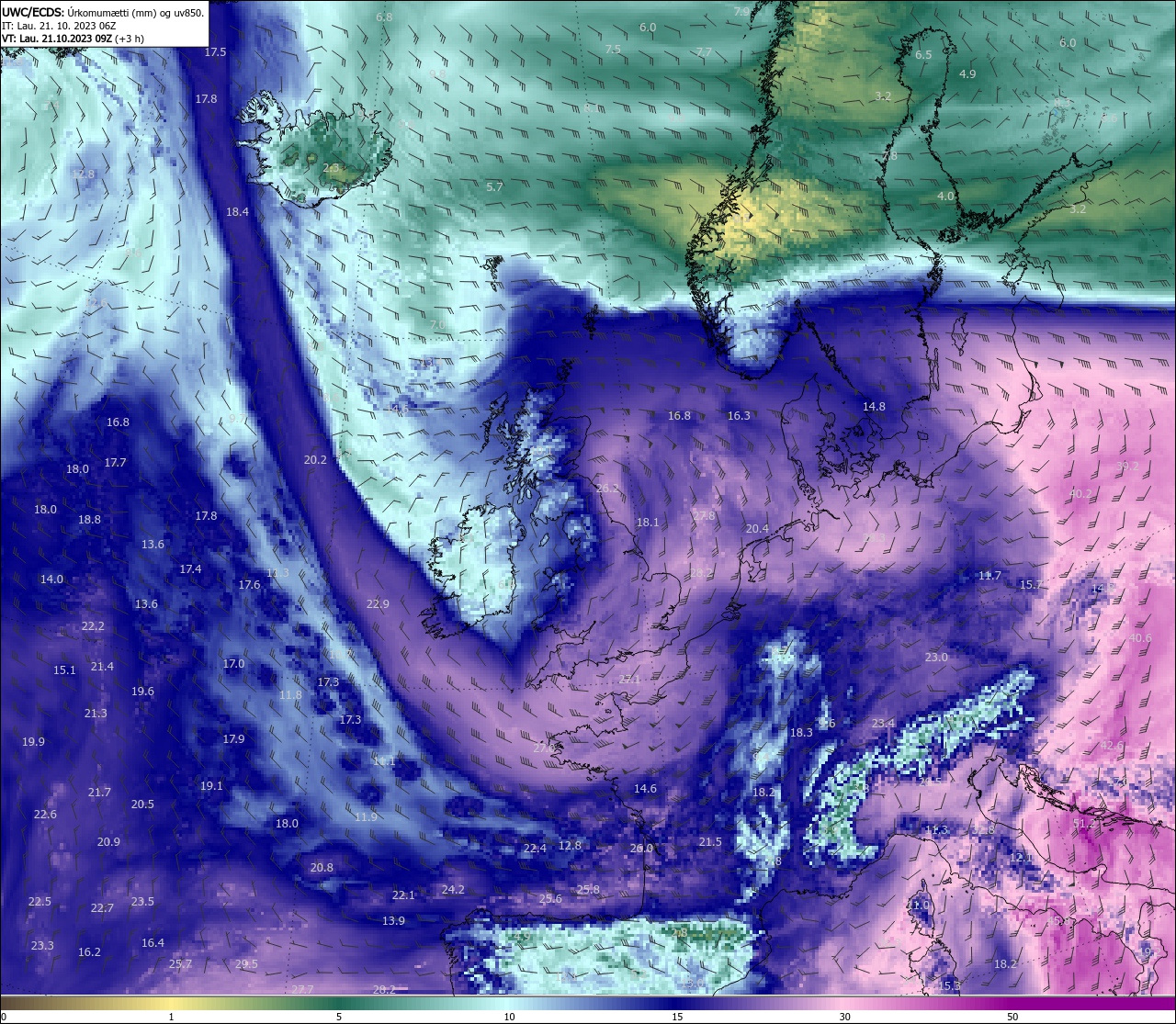The height and width of the screenshot is (1024, 1176).
Task: Click the 22.2 map value
Action: 93,626
